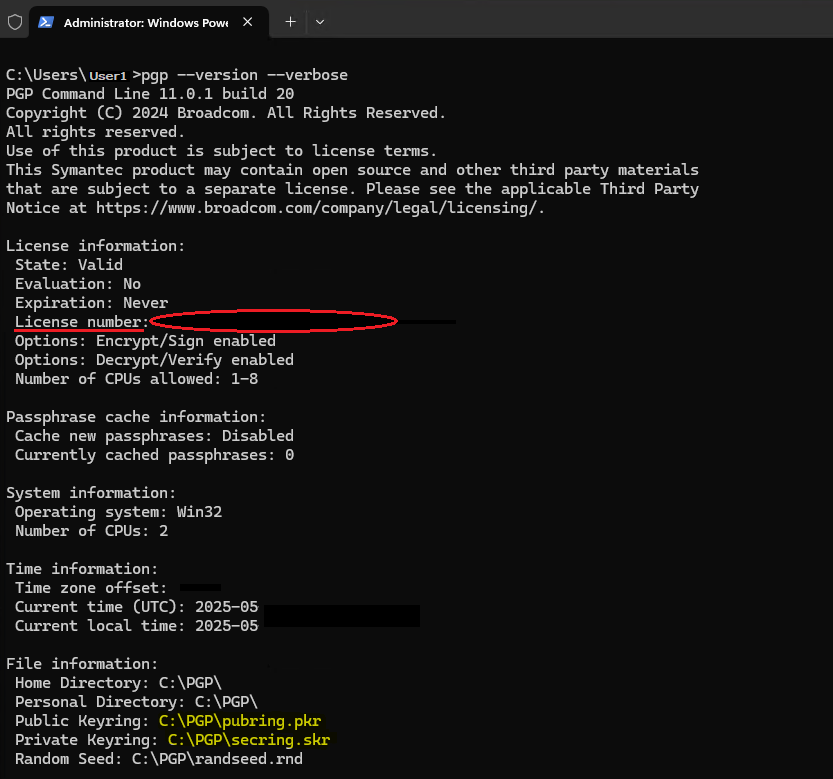
Task: Click the 'Current time (UTC): 2025-05' line
Action: [137, 607]
